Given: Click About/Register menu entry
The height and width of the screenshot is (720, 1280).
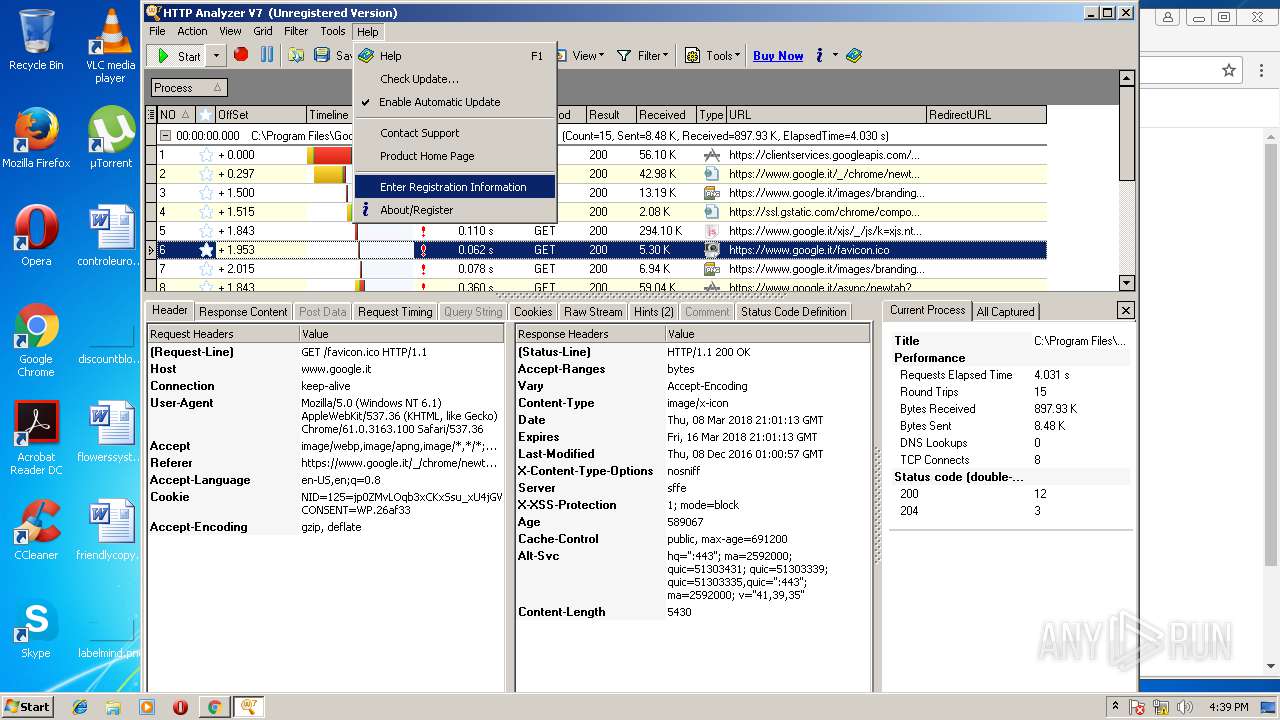Looking at the screenshot, I should 455,210.
